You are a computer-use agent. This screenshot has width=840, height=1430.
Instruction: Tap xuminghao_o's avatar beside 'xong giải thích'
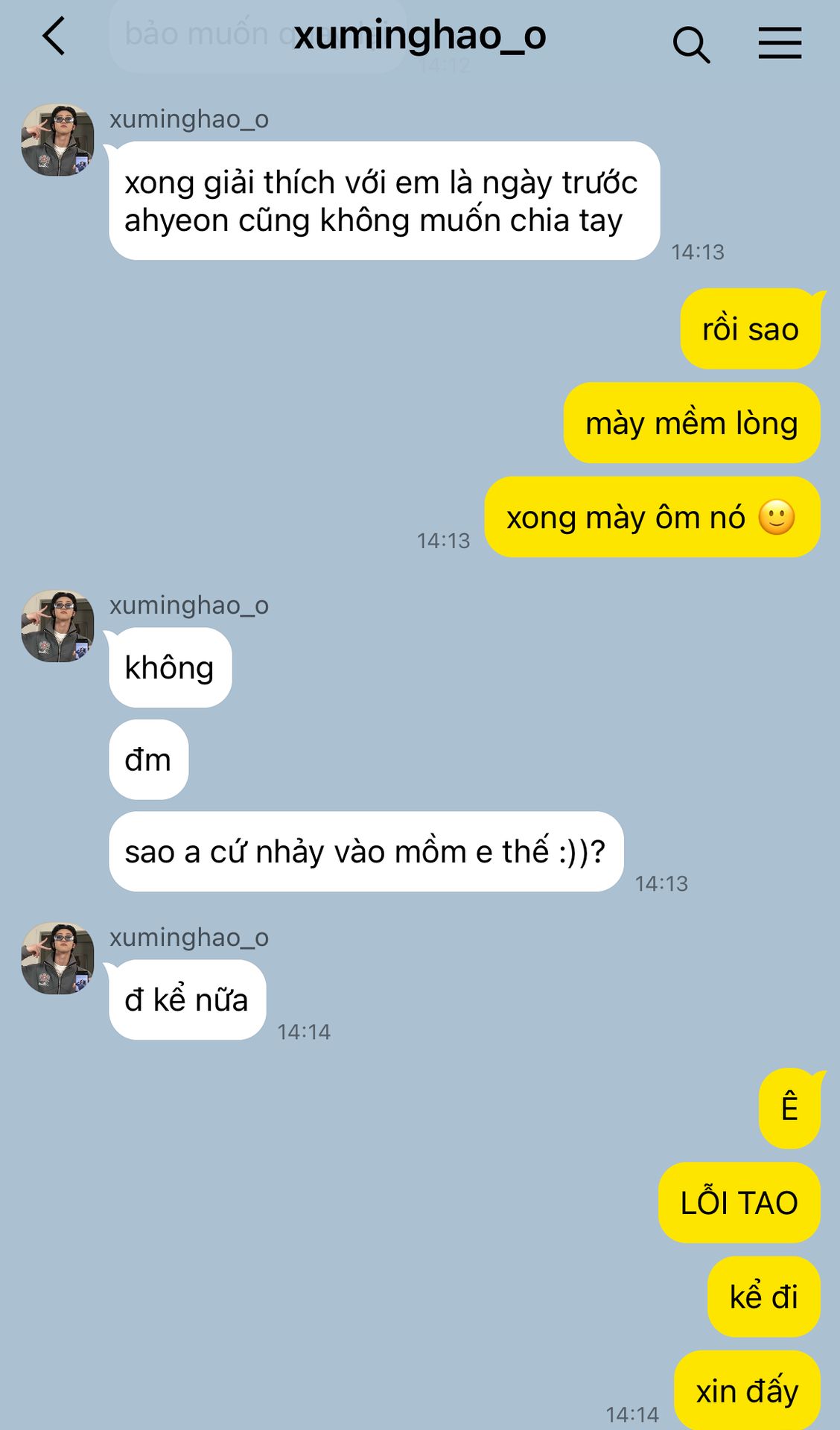(58, 140)
